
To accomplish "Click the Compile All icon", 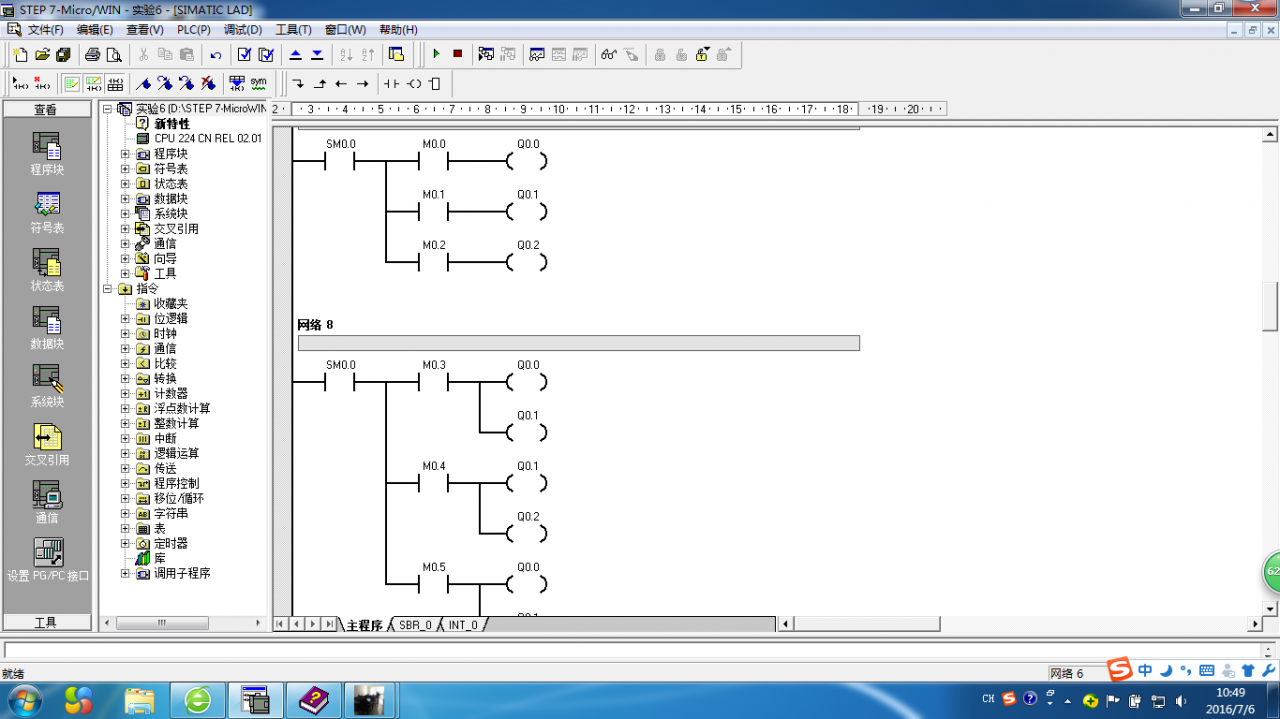I will 266,54.
